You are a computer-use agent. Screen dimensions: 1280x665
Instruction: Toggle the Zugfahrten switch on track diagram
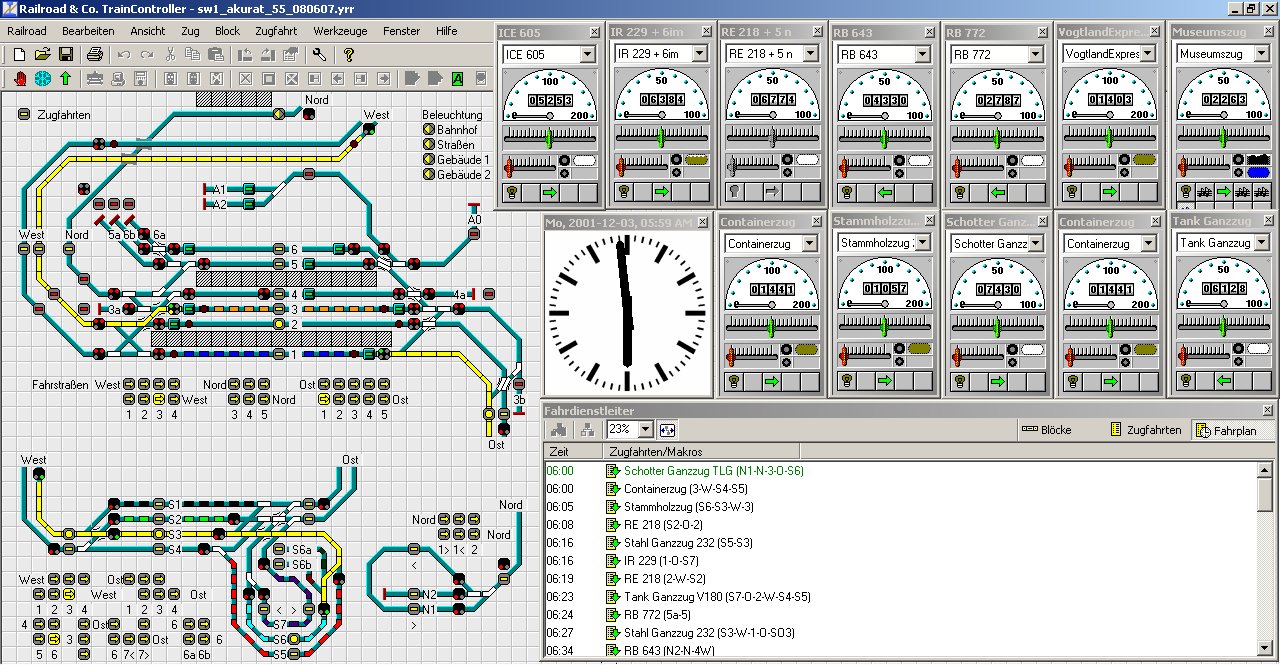click(23, 115)
